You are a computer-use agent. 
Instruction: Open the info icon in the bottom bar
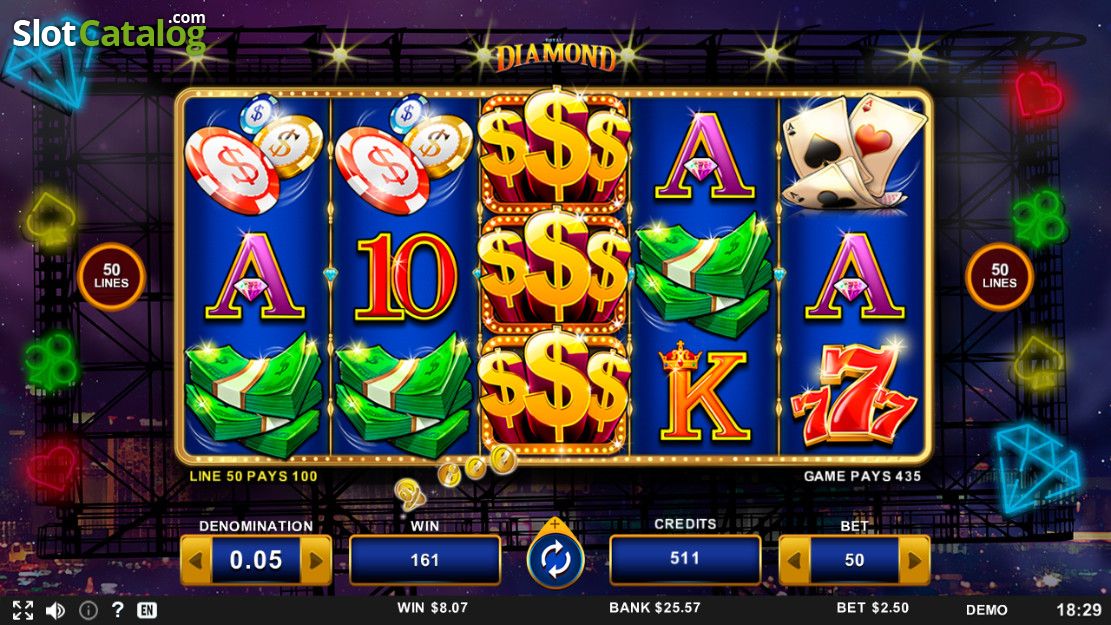(88, 610)
